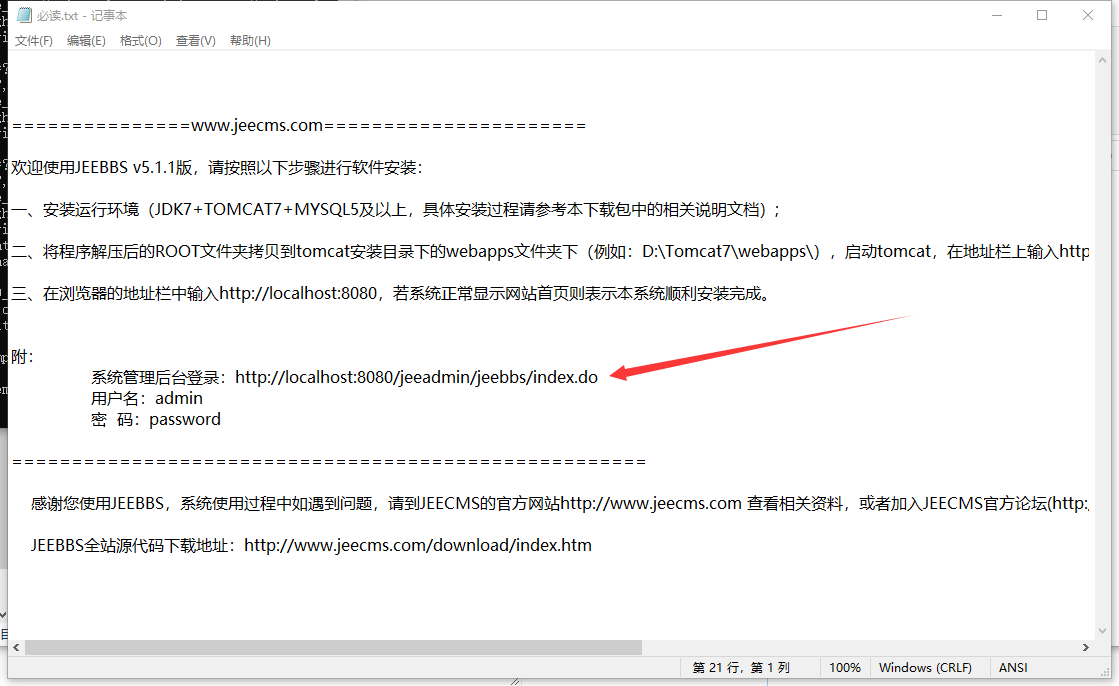This screenshot has width=1119, height=686.
Task: Click the ANSI encoding status entry
Action: tap(1013, 667)
